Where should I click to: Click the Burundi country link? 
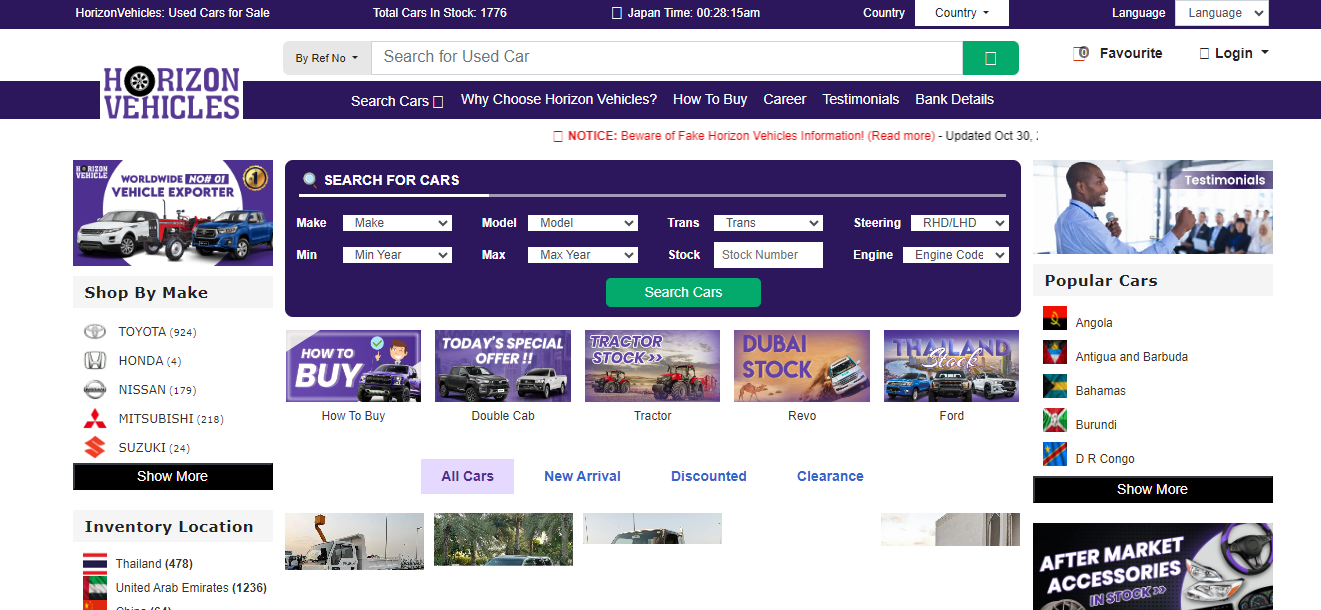pyautogui.click(x=1096, y=425)
